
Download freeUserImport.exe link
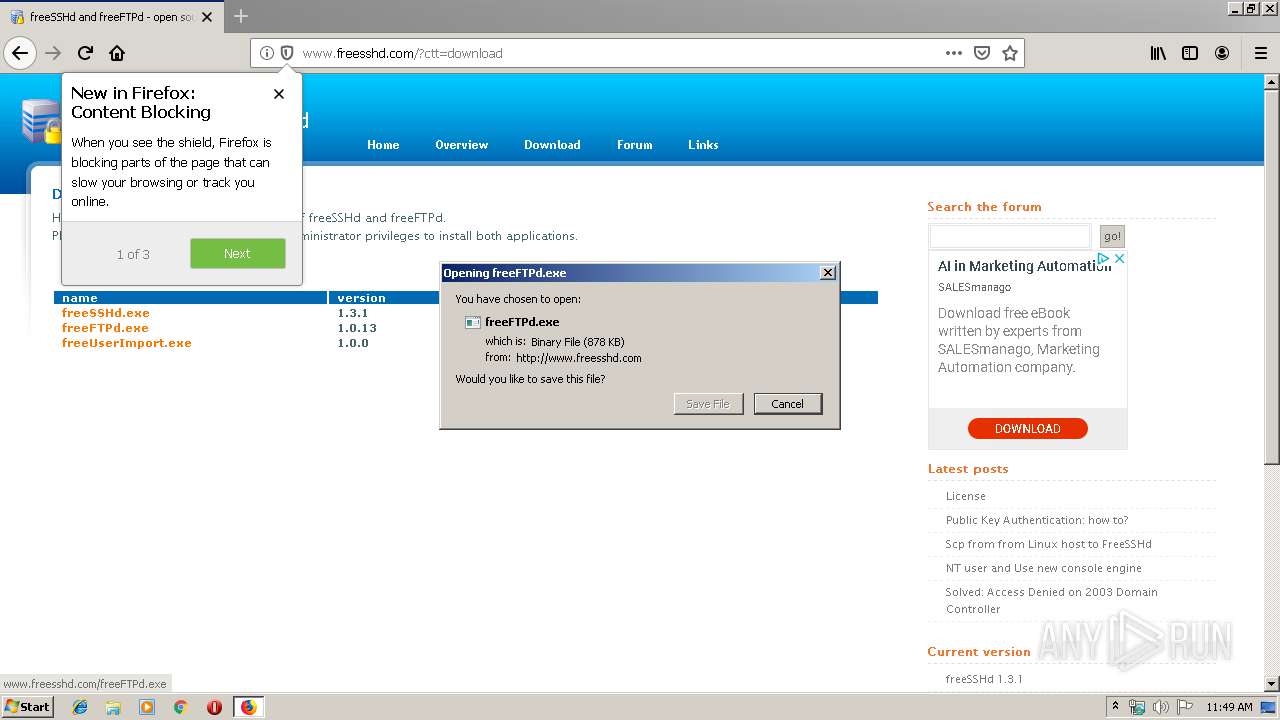127,343
